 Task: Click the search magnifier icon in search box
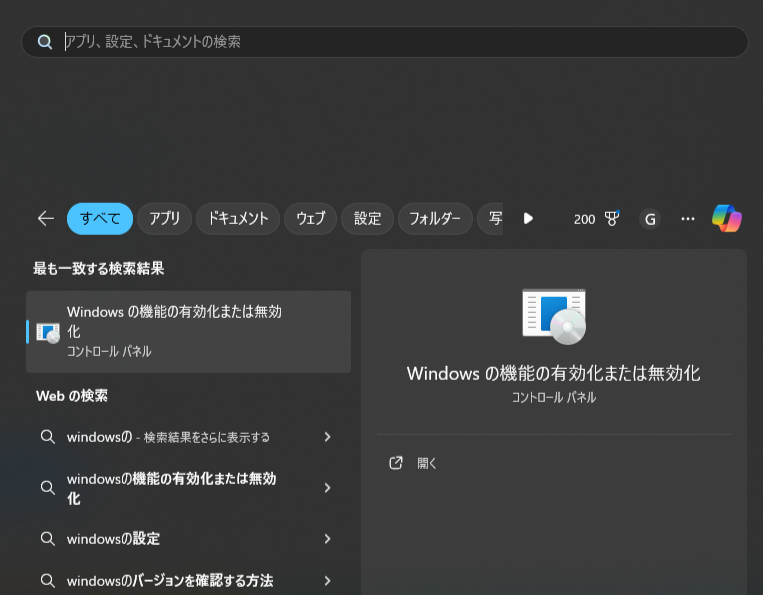point(45,42)
